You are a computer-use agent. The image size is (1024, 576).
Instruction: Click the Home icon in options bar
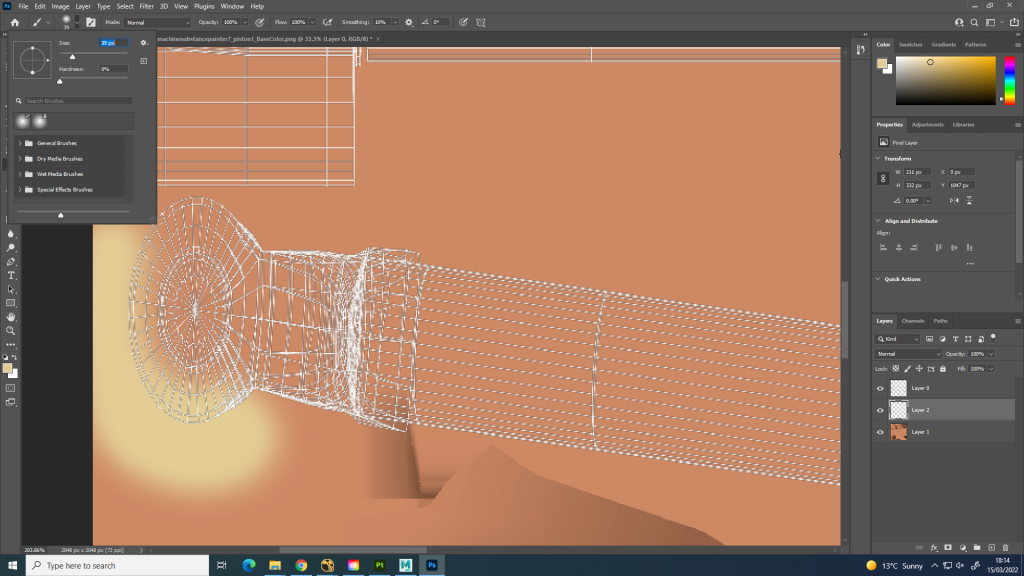(14, 22)
